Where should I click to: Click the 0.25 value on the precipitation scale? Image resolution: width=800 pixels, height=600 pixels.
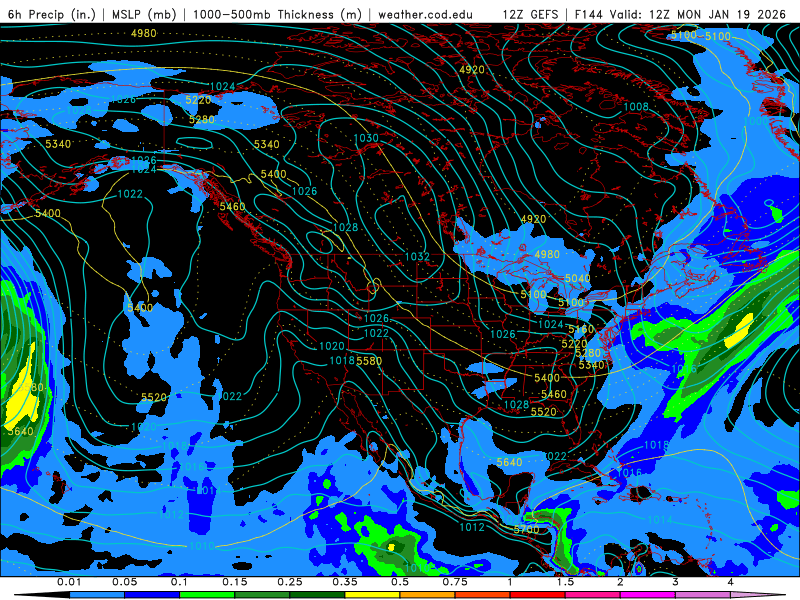tap(290, 582)
